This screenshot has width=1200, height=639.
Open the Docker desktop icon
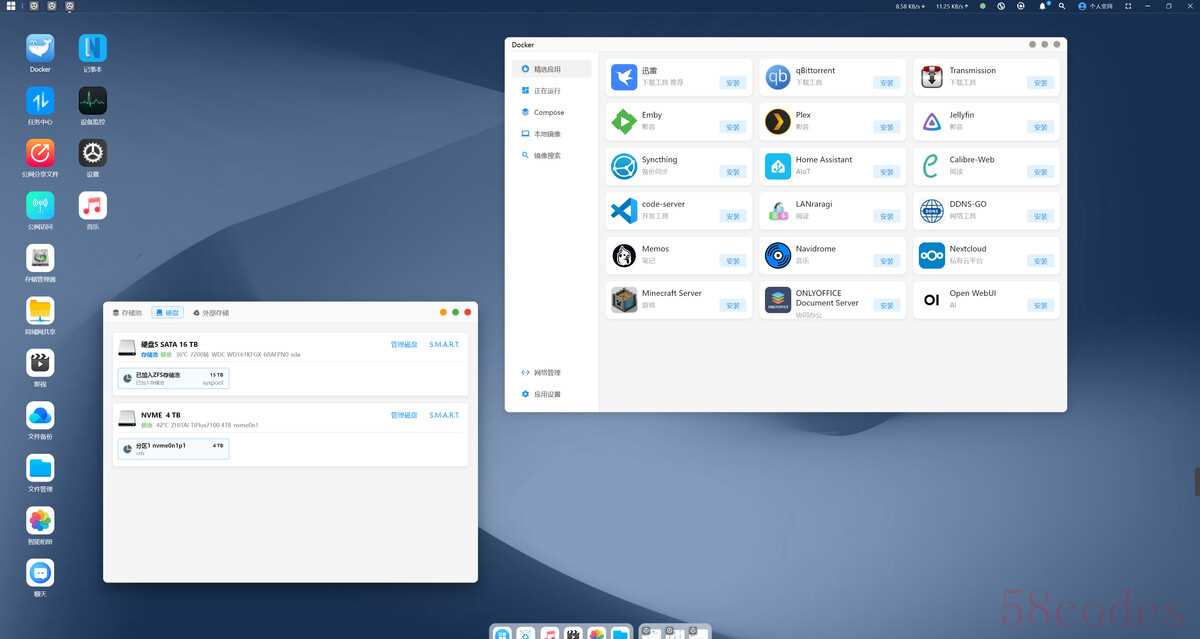[x=40, y=48]
